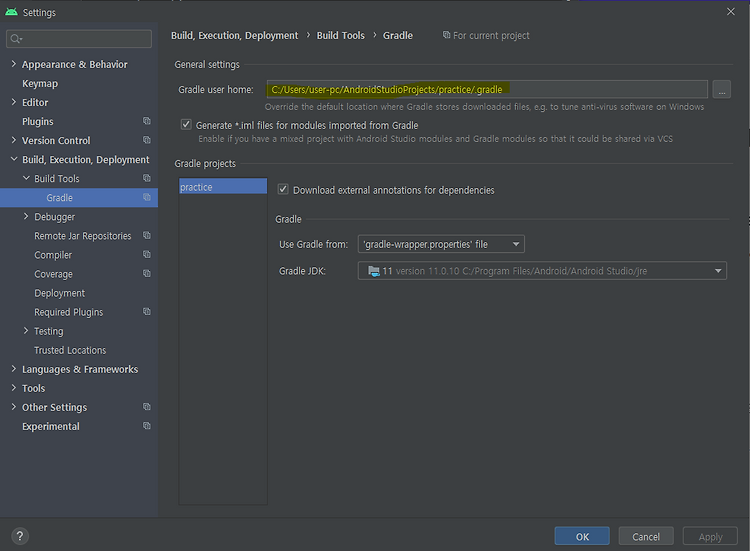Click Build, Execution, Deployment breadcrumb
This screenshot has height=551, width=750.
point(234,35)
